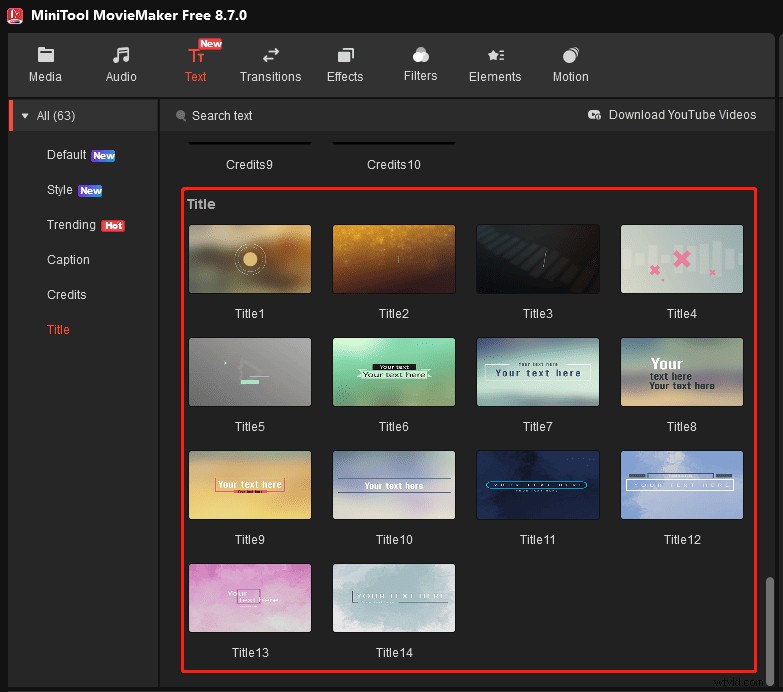
Task: Open the Transitions arrows icon
Action: pos(271,55)
